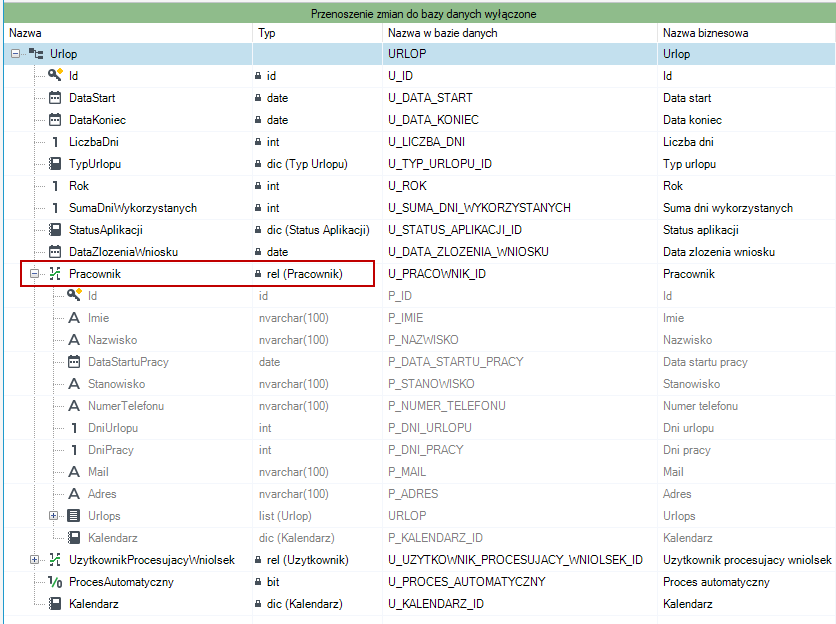Expand the Urlops list node
This screenshot has height=624, width=836.
(53, 516)
